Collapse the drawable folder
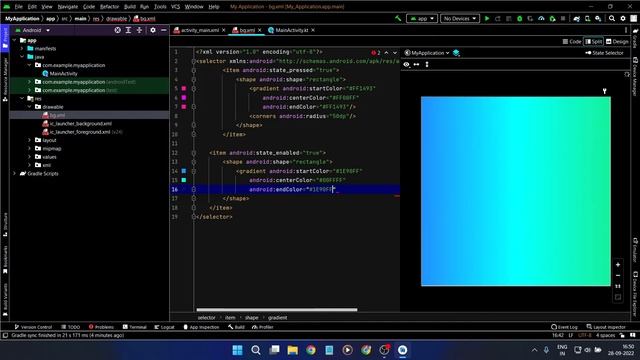This screenshot has height=360, width=640. 29,107
